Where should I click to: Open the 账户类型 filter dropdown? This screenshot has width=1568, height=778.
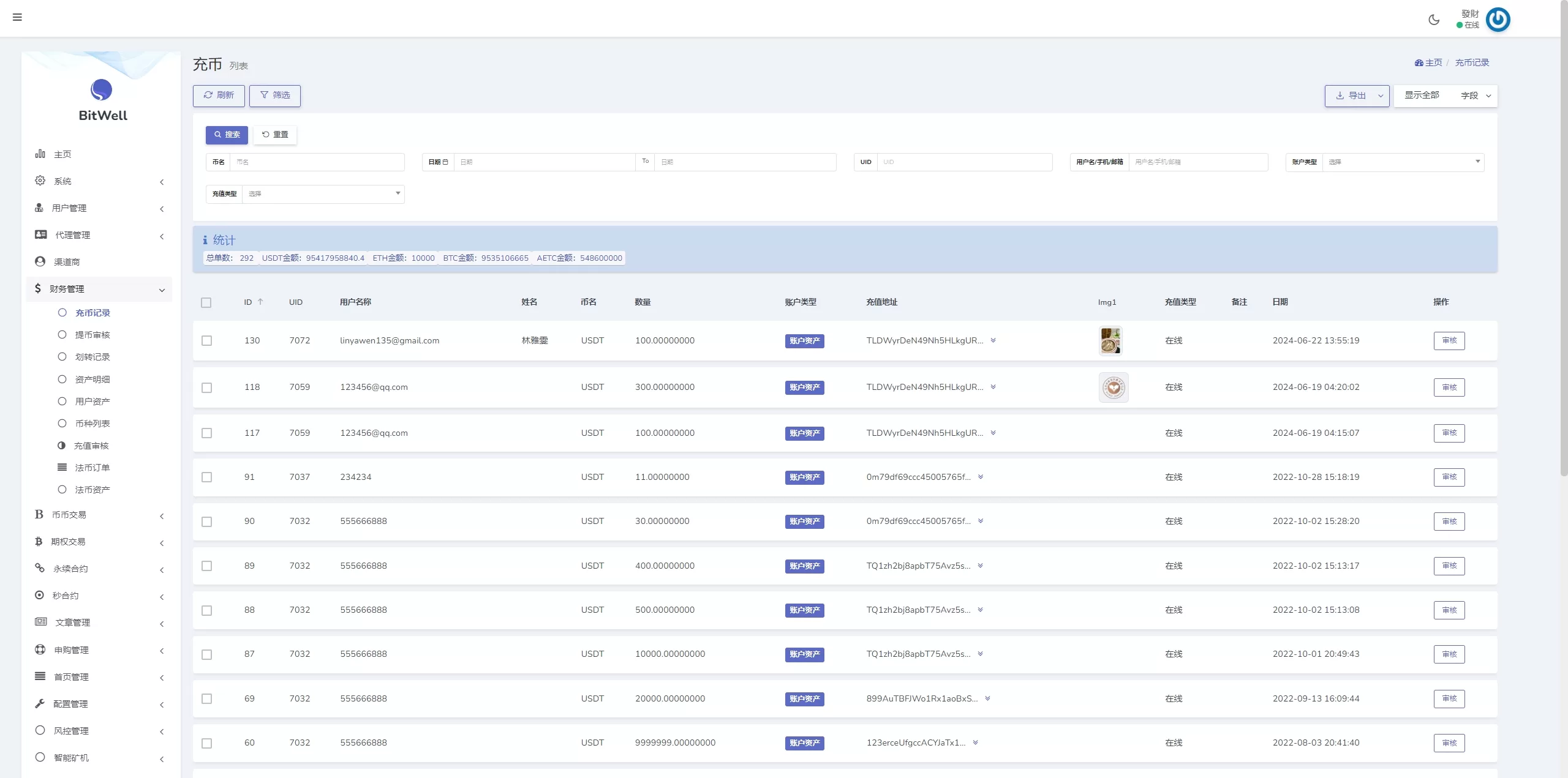coord(1403,162)
